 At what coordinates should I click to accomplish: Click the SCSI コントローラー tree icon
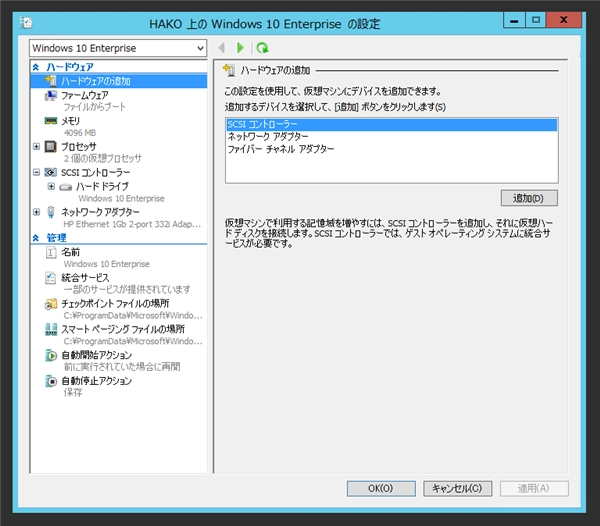point(51,172)
